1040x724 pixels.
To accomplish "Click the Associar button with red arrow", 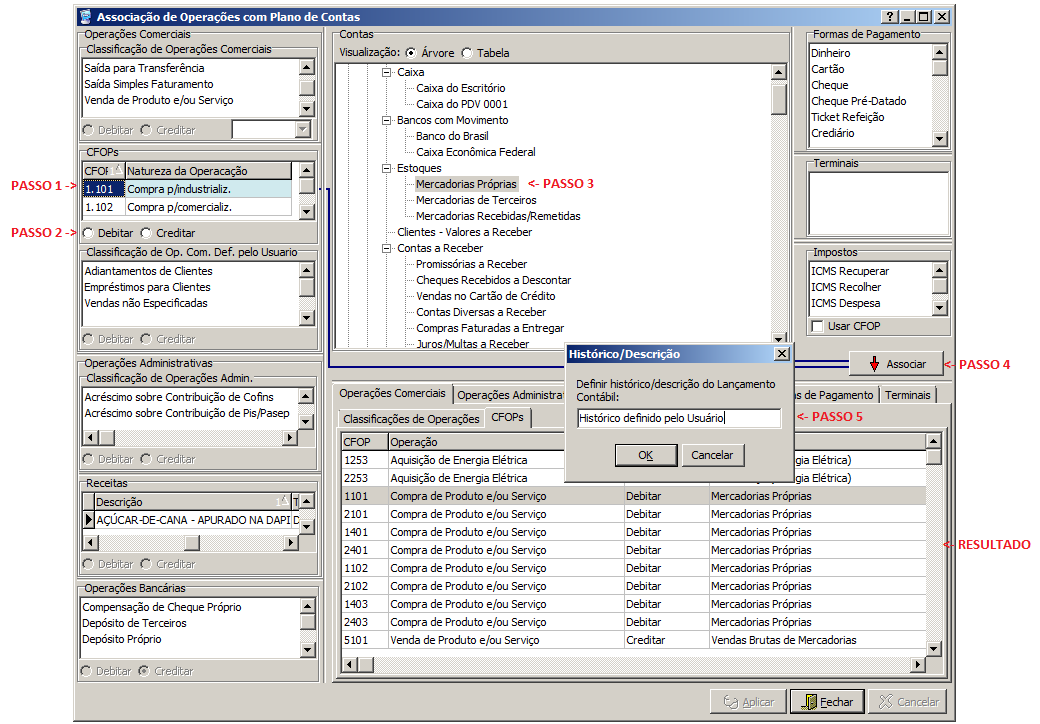I will (895, 364).
